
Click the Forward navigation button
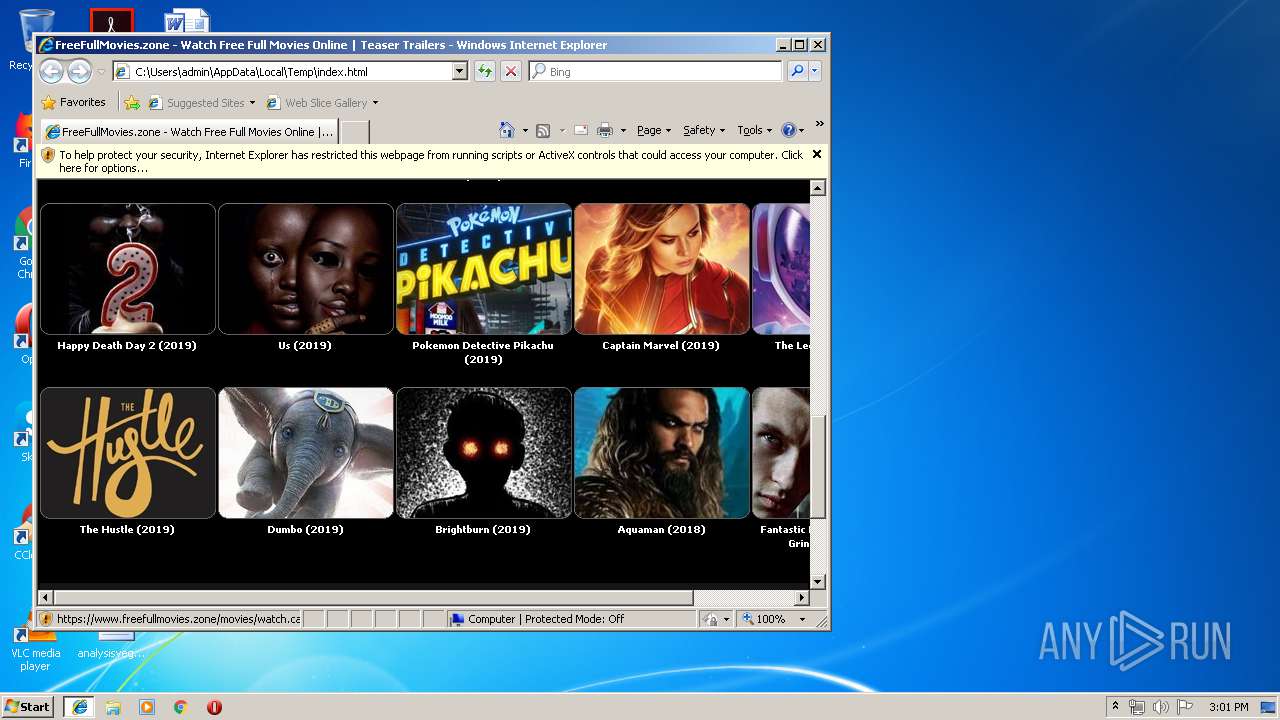point(79,71)
